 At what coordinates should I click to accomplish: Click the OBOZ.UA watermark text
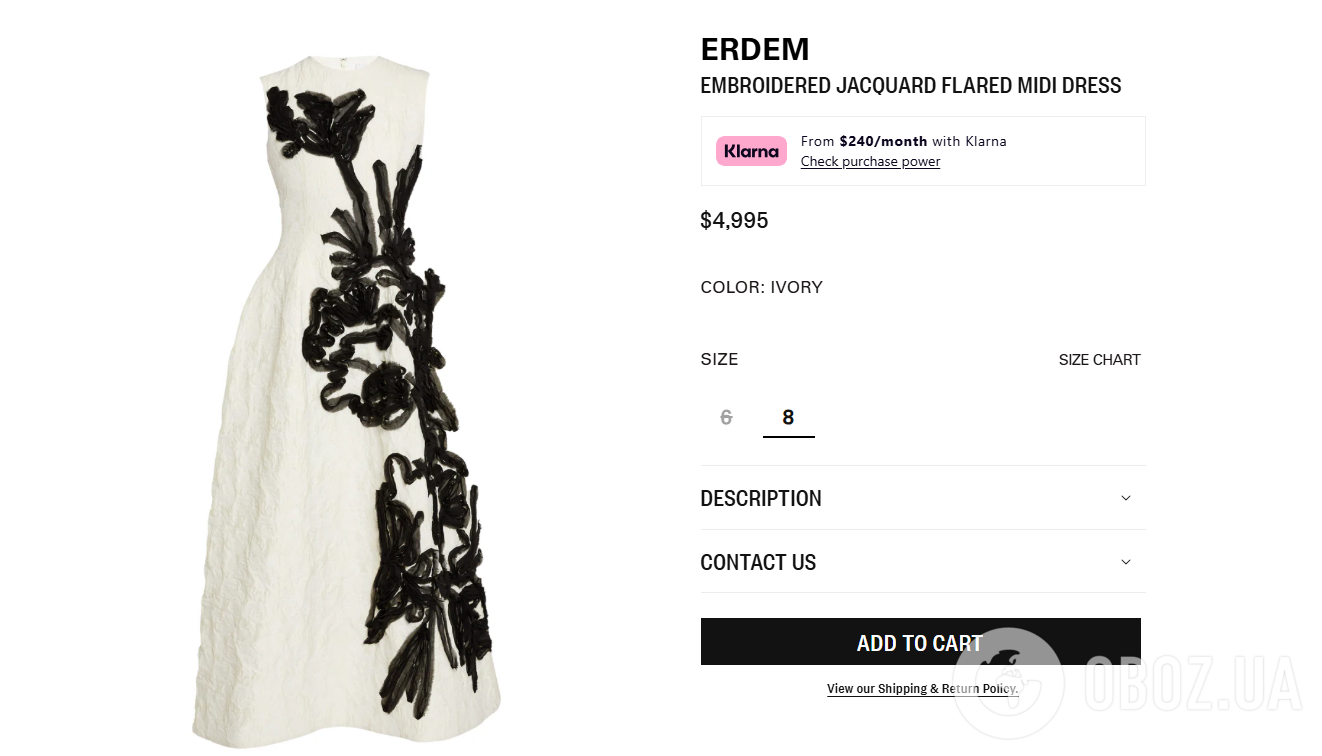1193,685
